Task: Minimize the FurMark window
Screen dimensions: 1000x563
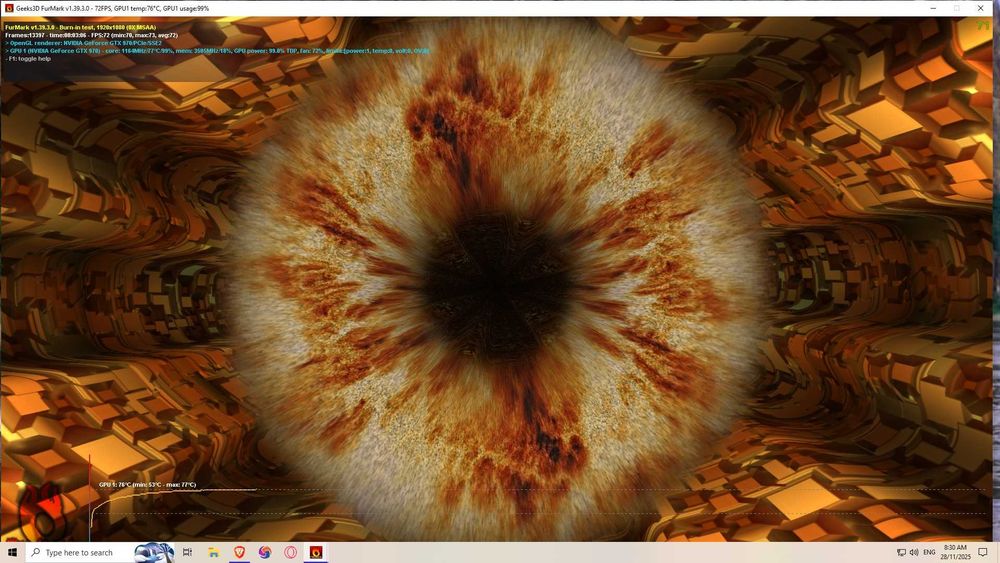Action: click(x=933, y=8)
